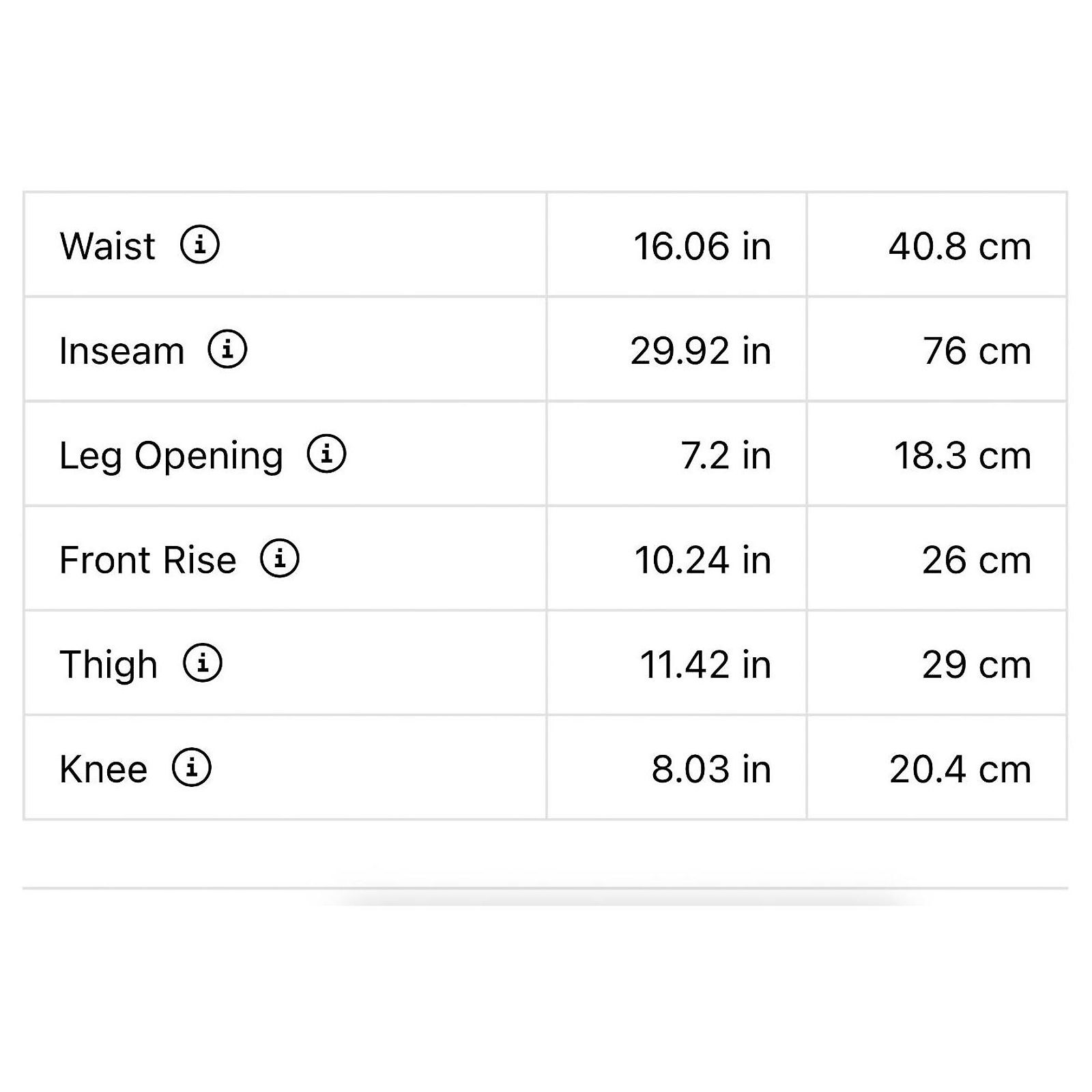This screenshot has height=1092, width=1092.
Task: Click the Front Rise label
Action: 147,560
